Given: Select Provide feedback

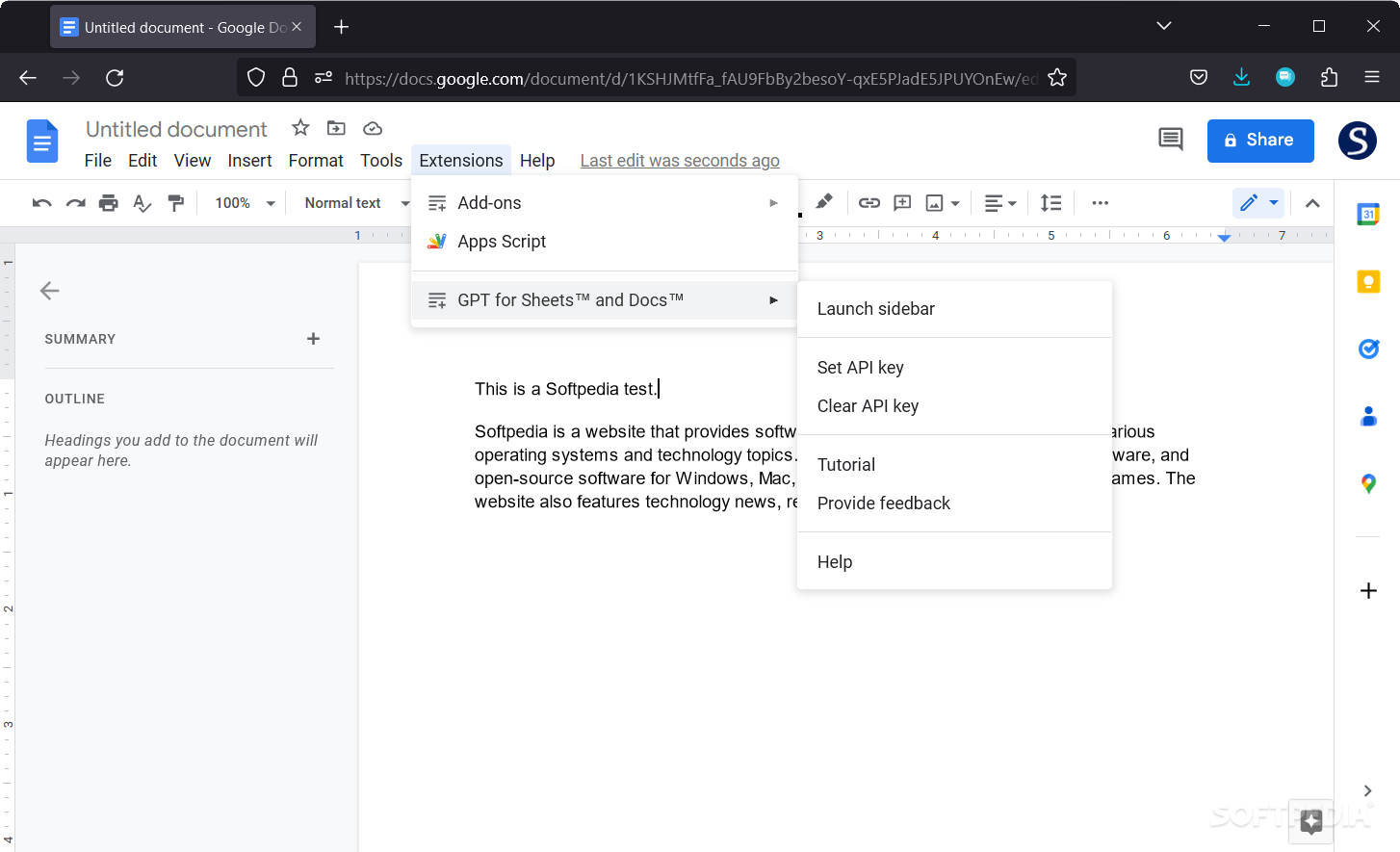Looking at the screenshot, I should point(954,503).
